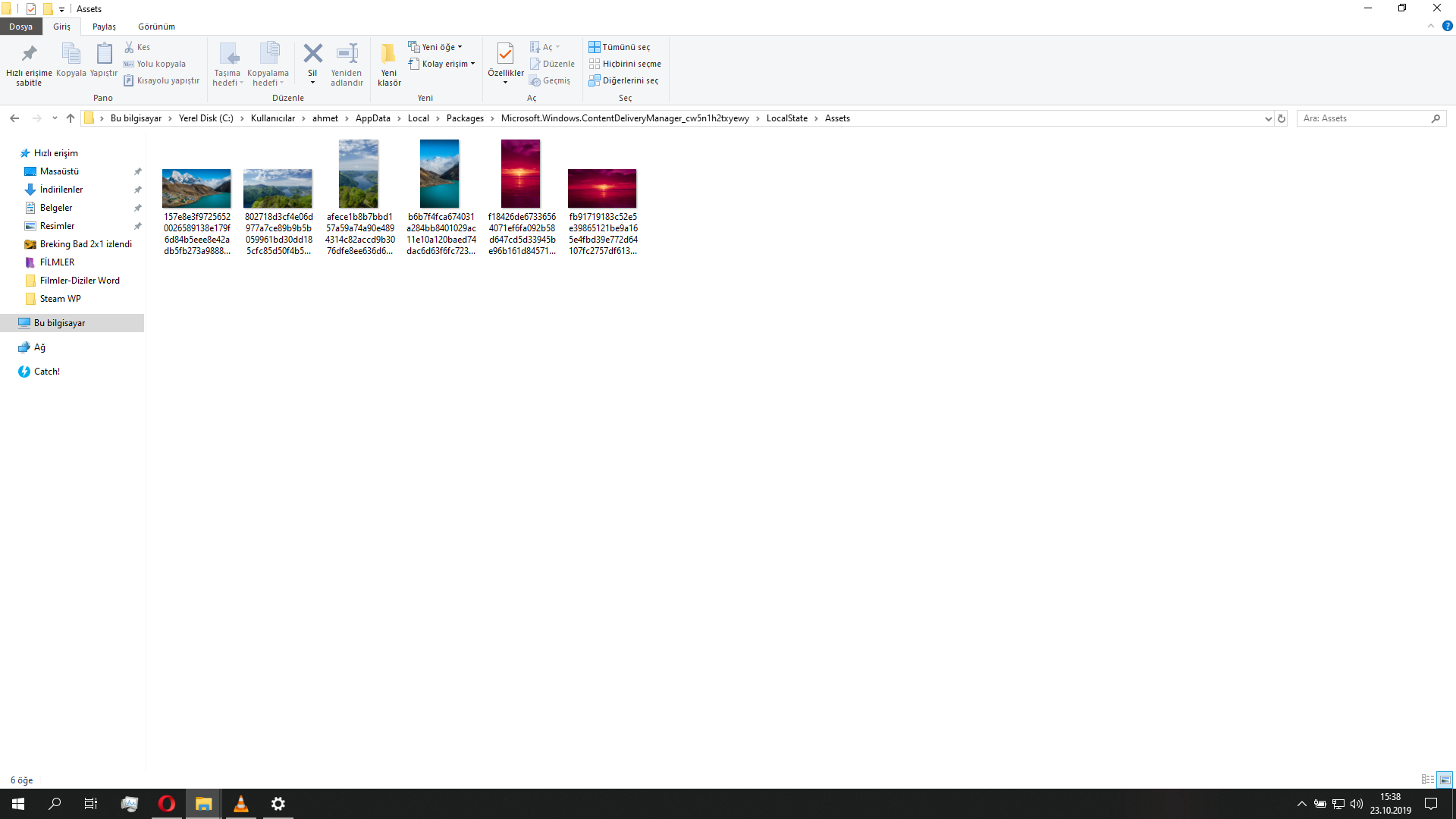Click the Yeni klasör folder icon

[388, 55]
